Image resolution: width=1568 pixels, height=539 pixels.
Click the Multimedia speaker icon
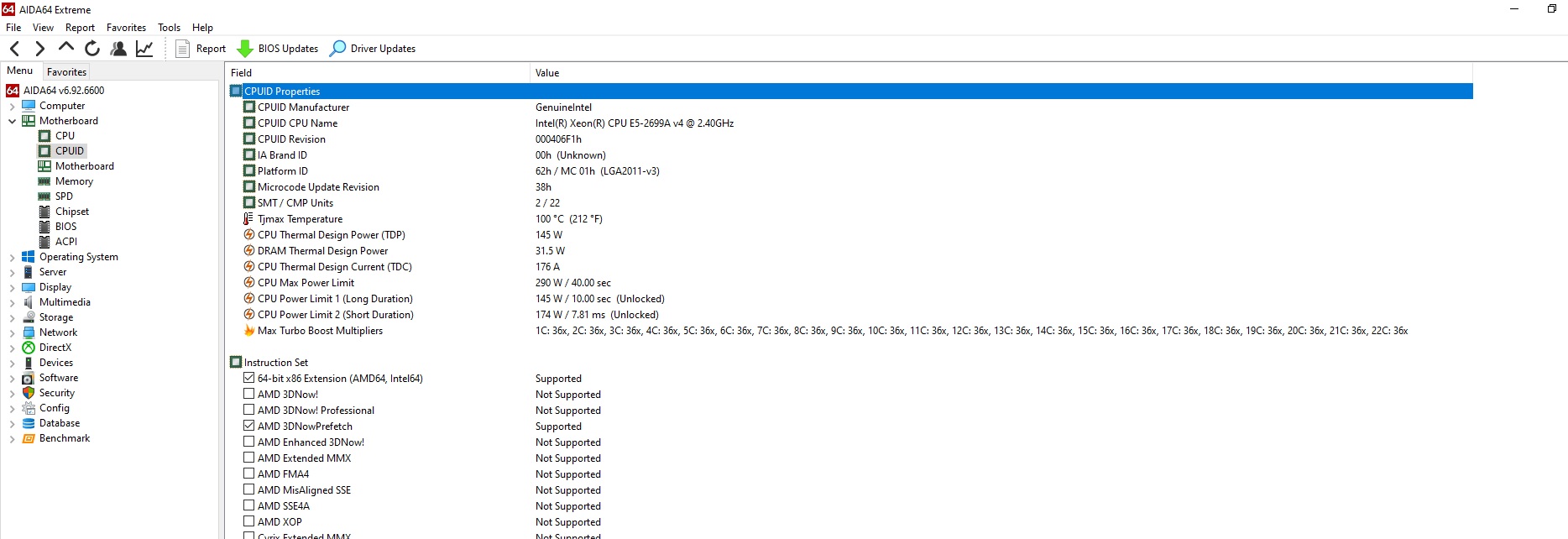tap(29, 302)
